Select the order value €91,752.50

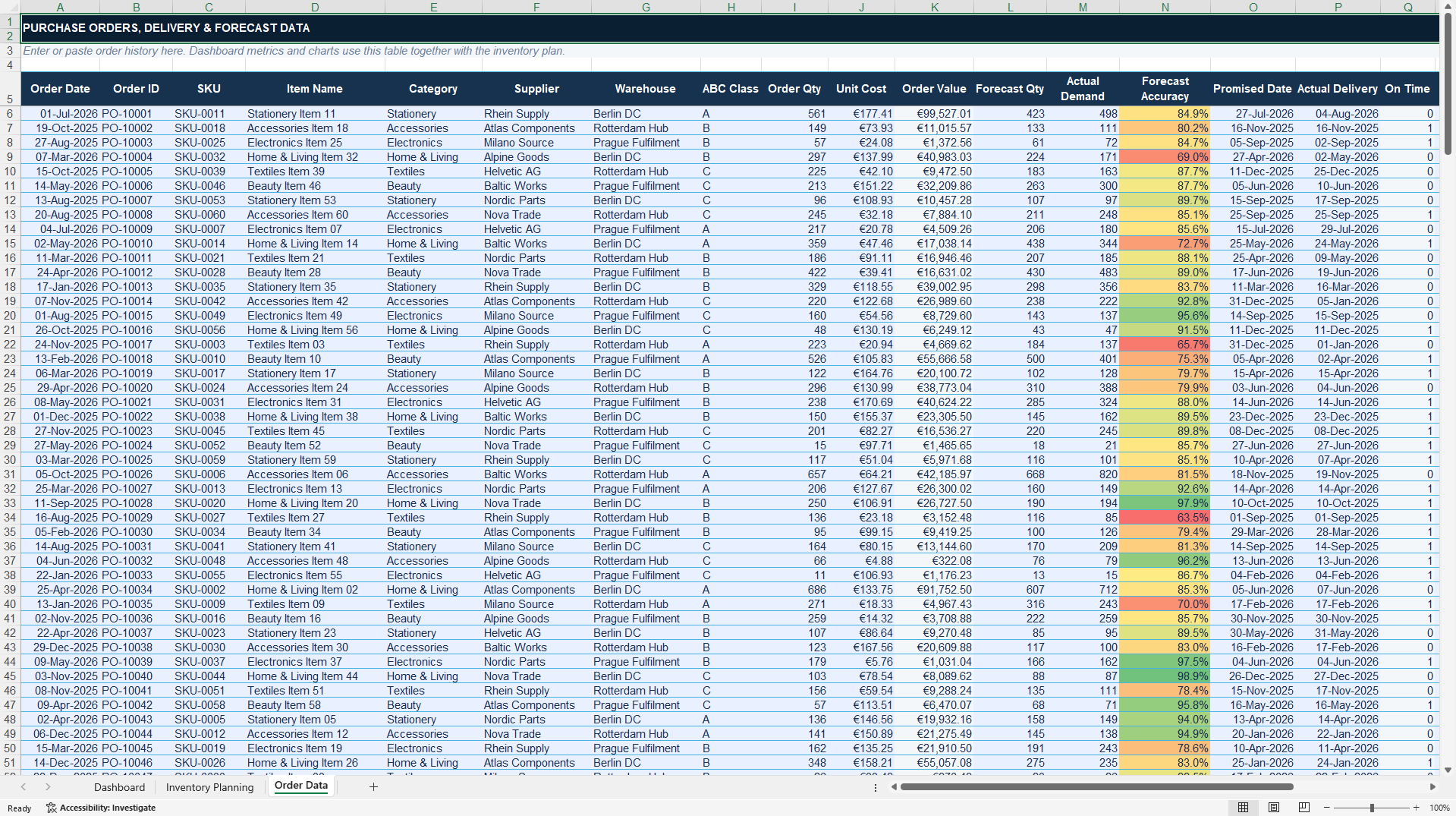pos(934,590)
